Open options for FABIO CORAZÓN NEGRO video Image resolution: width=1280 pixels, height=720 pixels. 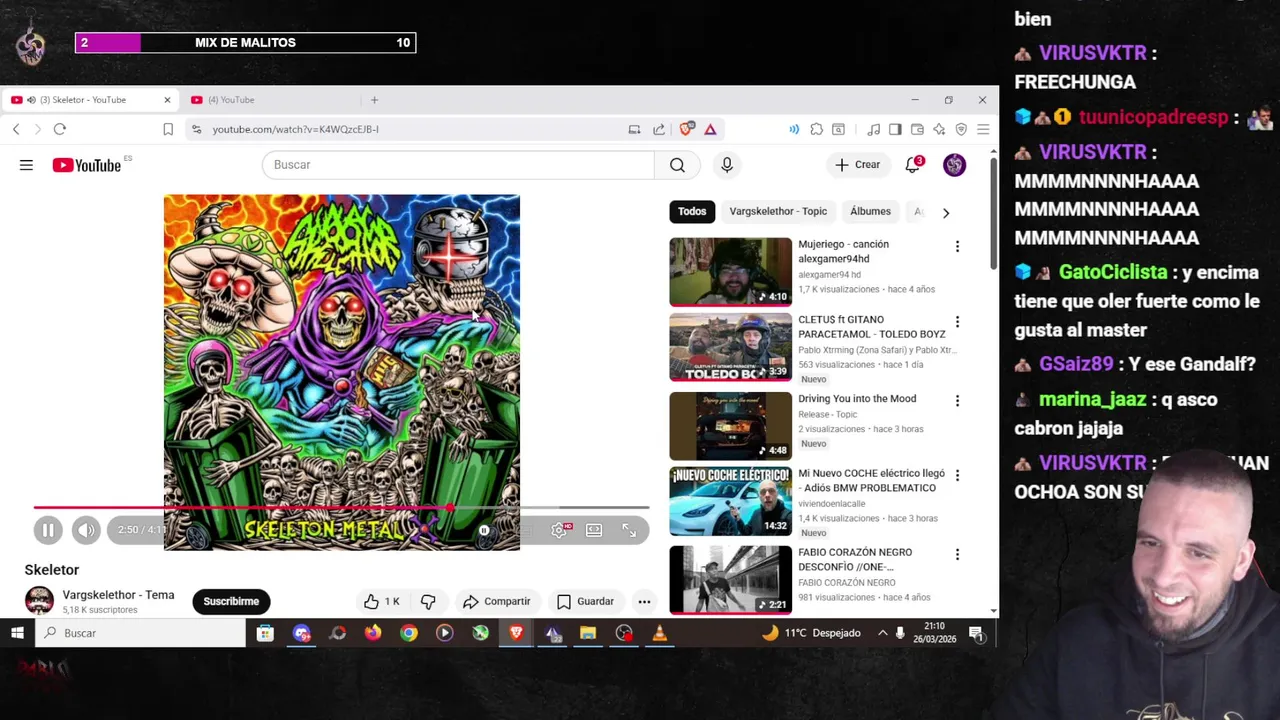pyautogui.click(x=957, y=554)
